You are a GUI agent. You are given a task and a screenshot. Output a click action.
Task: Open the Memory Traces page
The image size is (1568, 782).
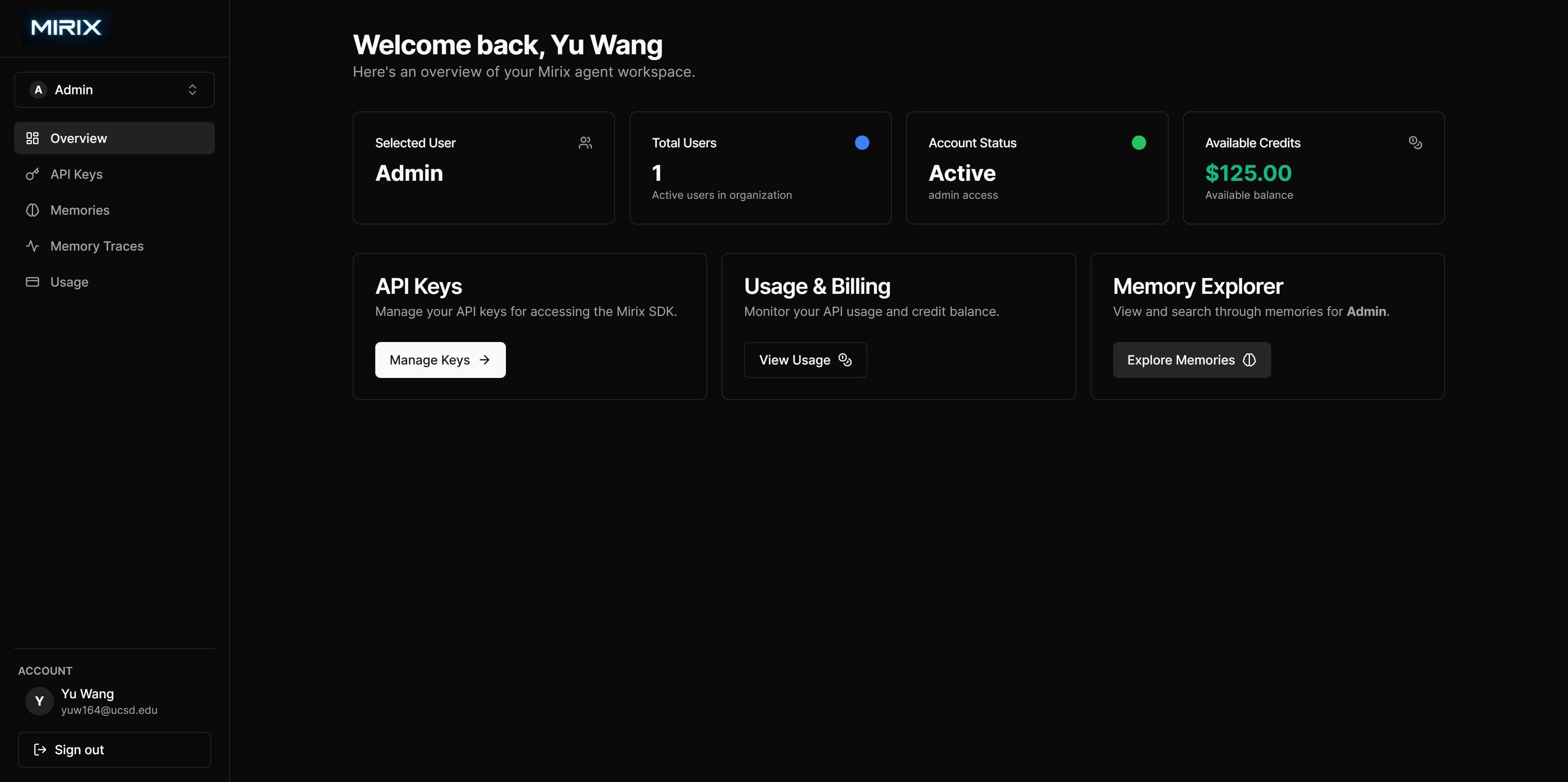[97, 247]
